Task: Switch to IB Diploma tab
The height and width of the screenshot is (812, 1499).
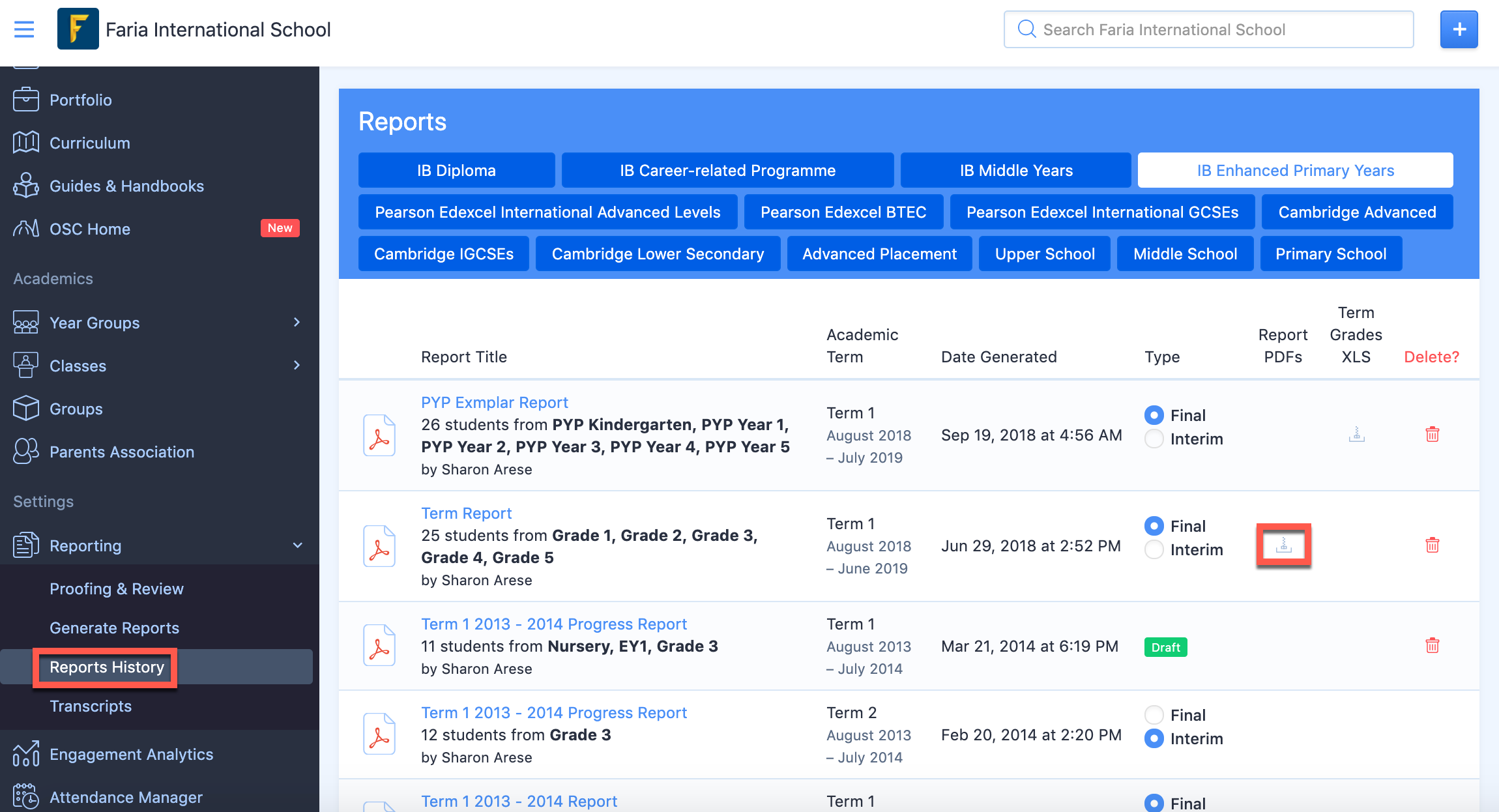Action: (x=456, y=170)
